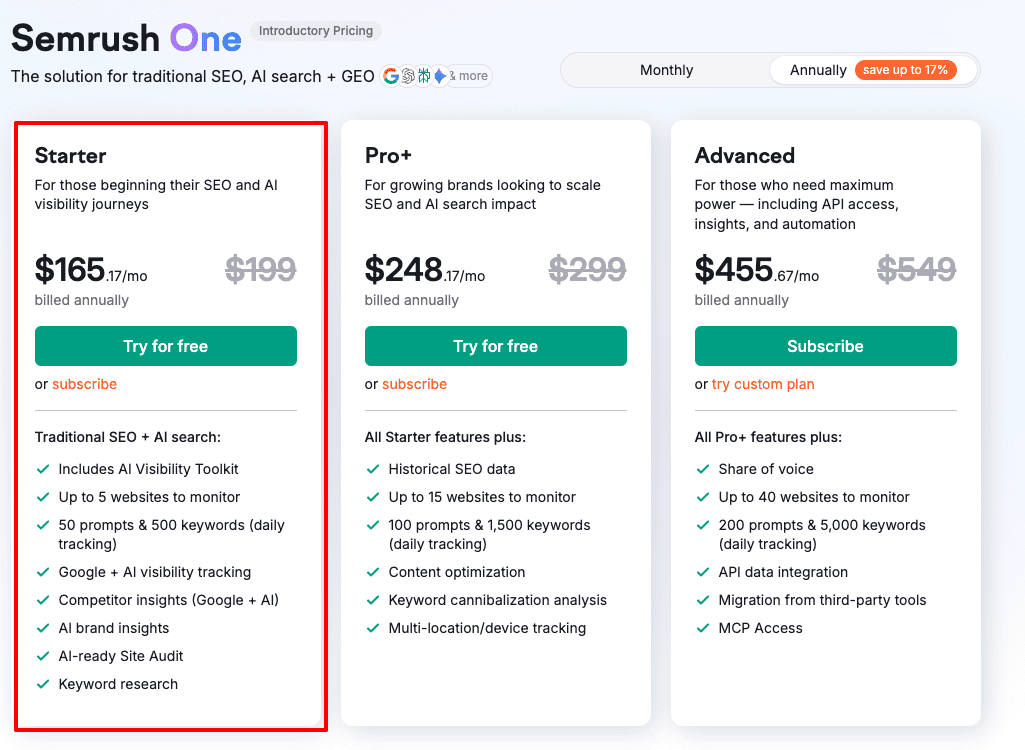This screenshot has height=750, width=1025.
Task: Switch billing to Monthly
Action: (666, 70)
